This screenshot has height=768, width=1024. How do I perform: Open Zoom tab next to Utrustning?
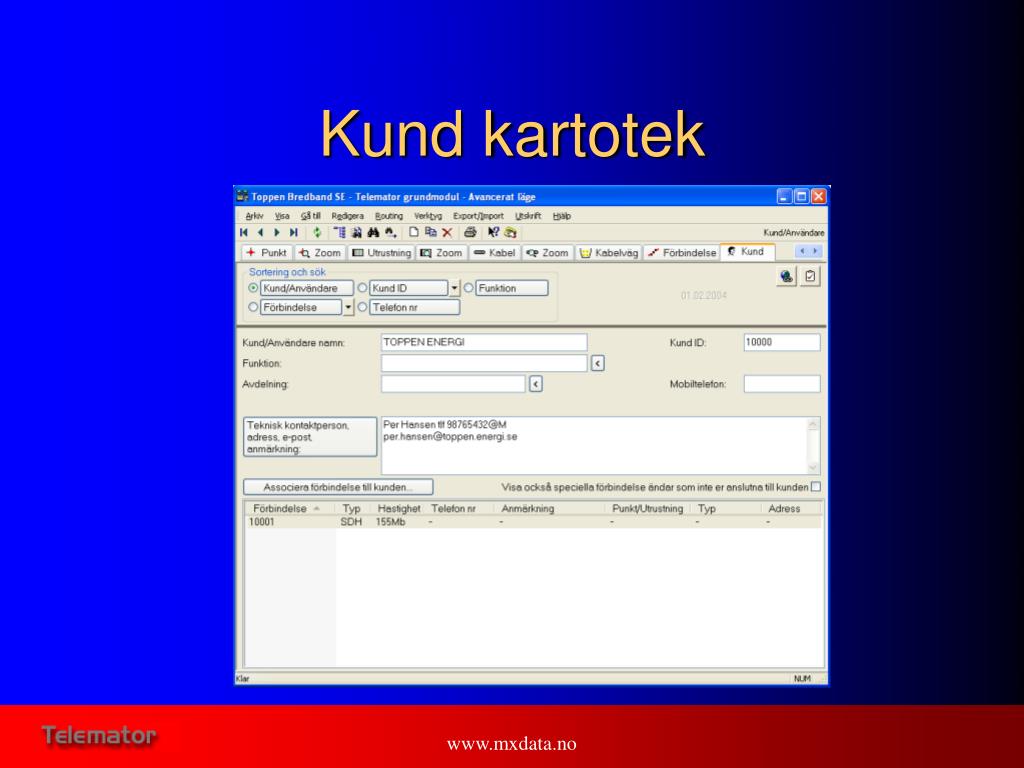[x=441, y=253]
